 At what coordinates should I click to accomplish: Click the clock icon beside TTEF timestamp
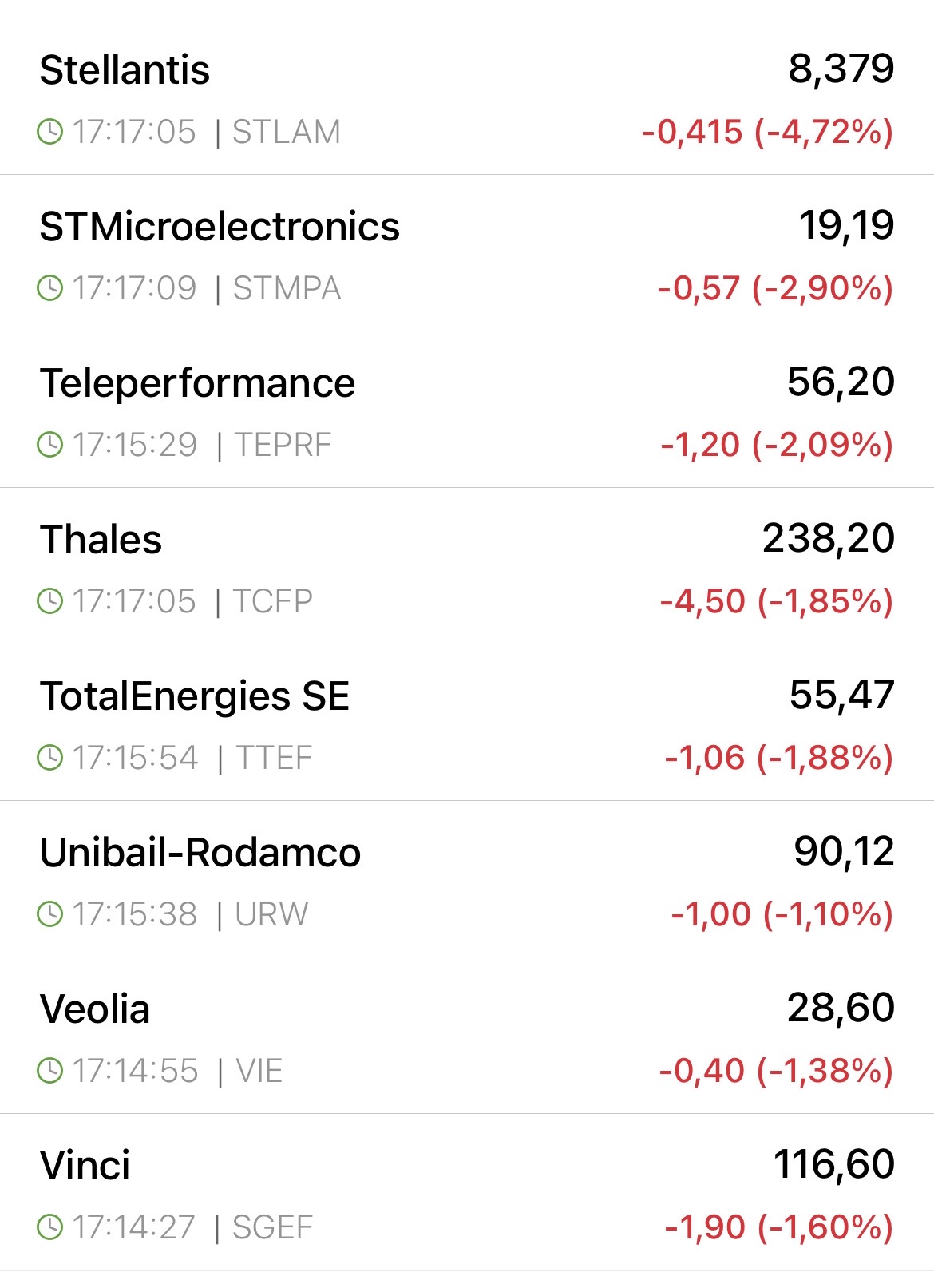click(50, 758)
